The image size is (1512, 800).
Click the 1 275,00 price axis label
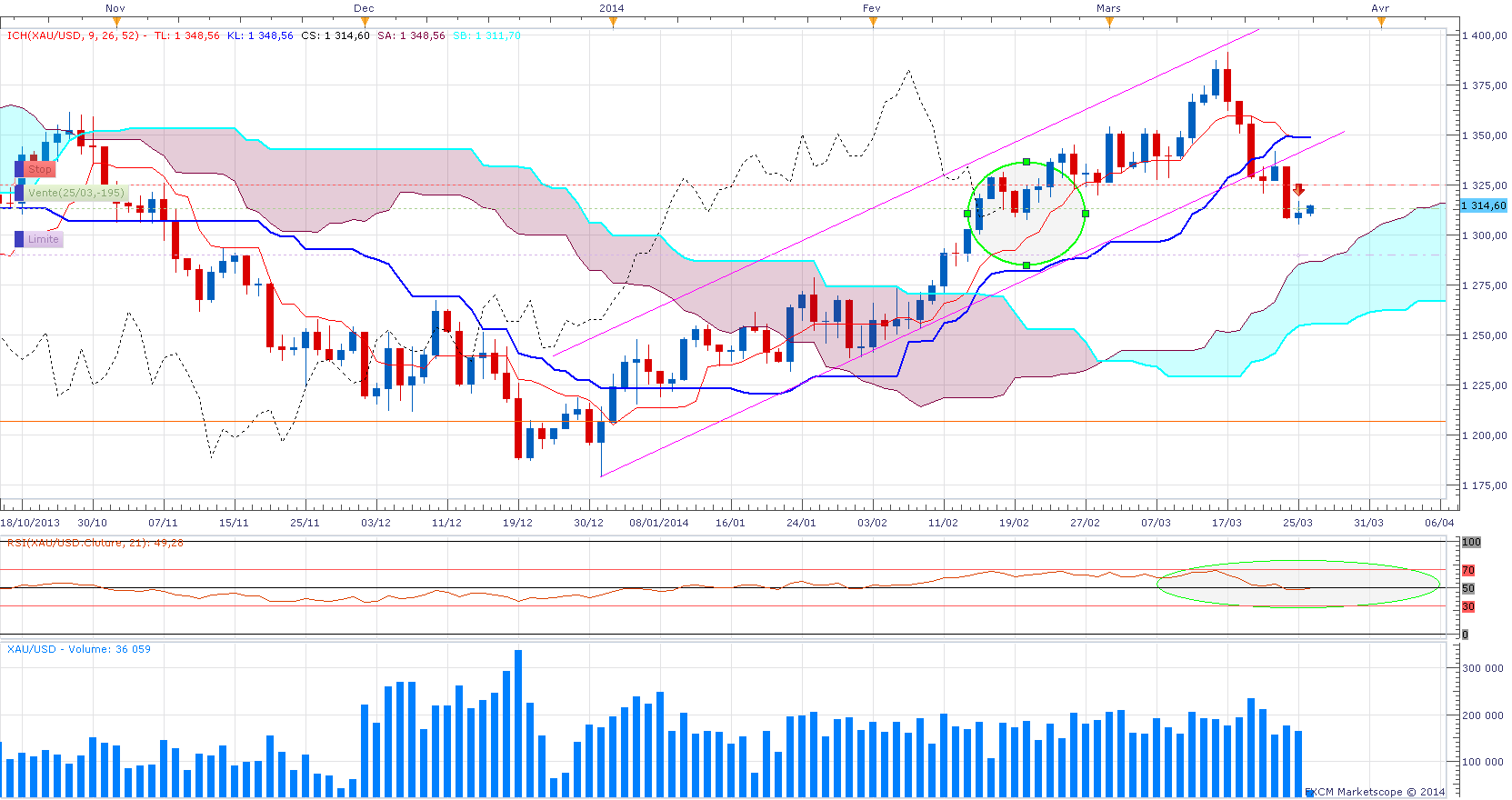point(1485,285)
